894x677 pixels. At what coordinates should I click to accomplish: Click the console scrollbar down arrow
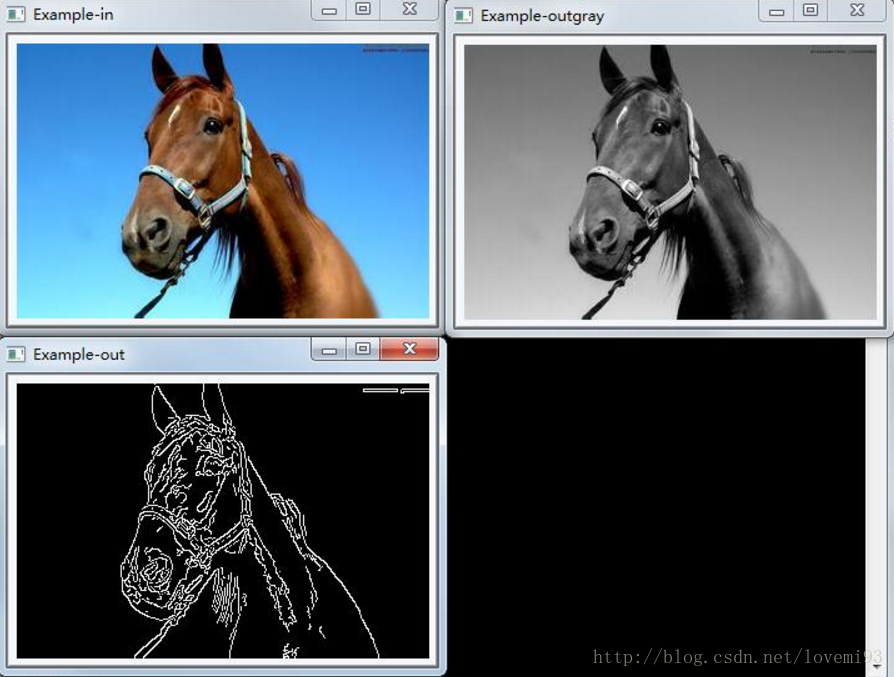coord(876,666)
